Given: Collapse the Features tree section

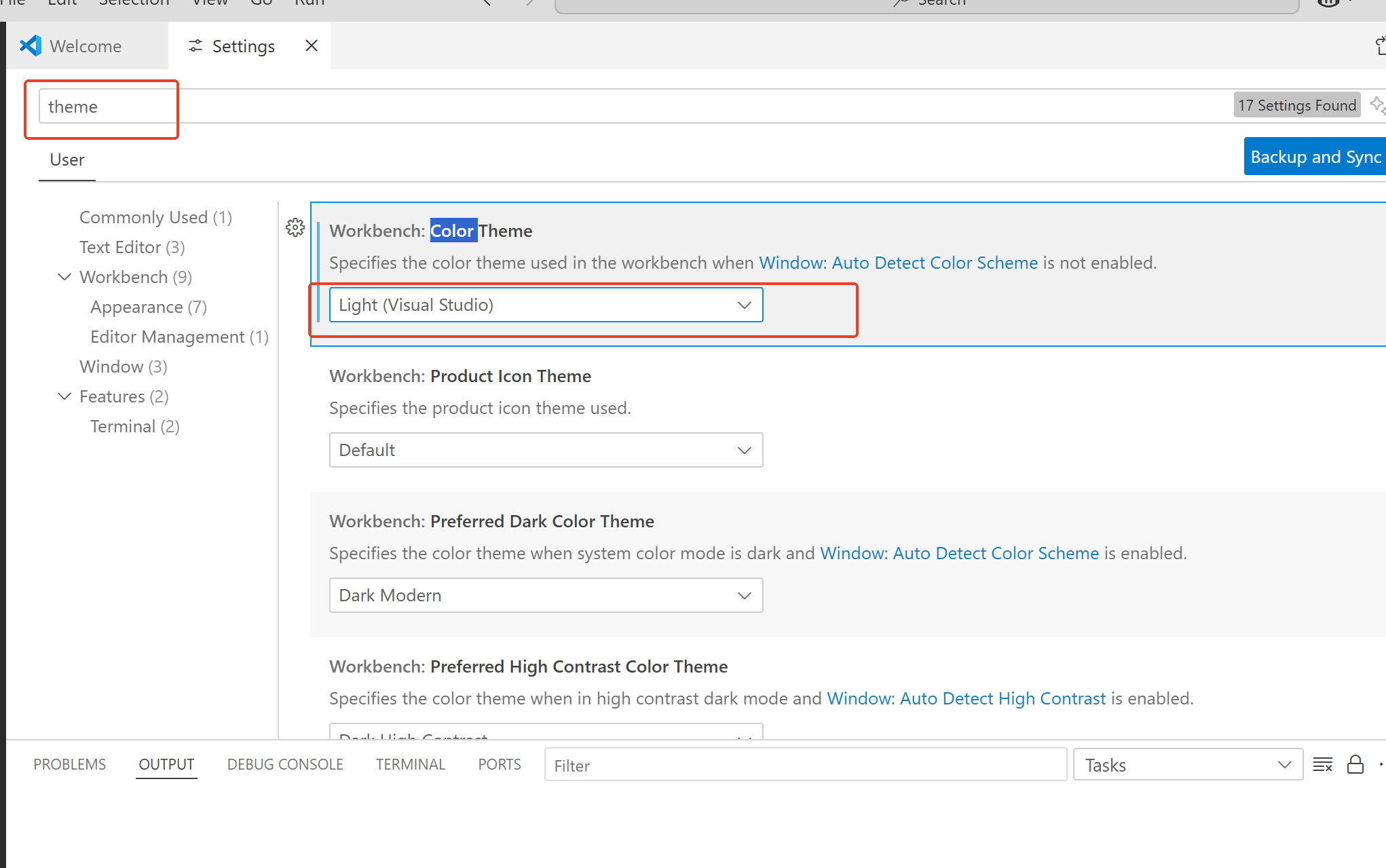Looking at the screenshot, I should (x=64, y=396).
